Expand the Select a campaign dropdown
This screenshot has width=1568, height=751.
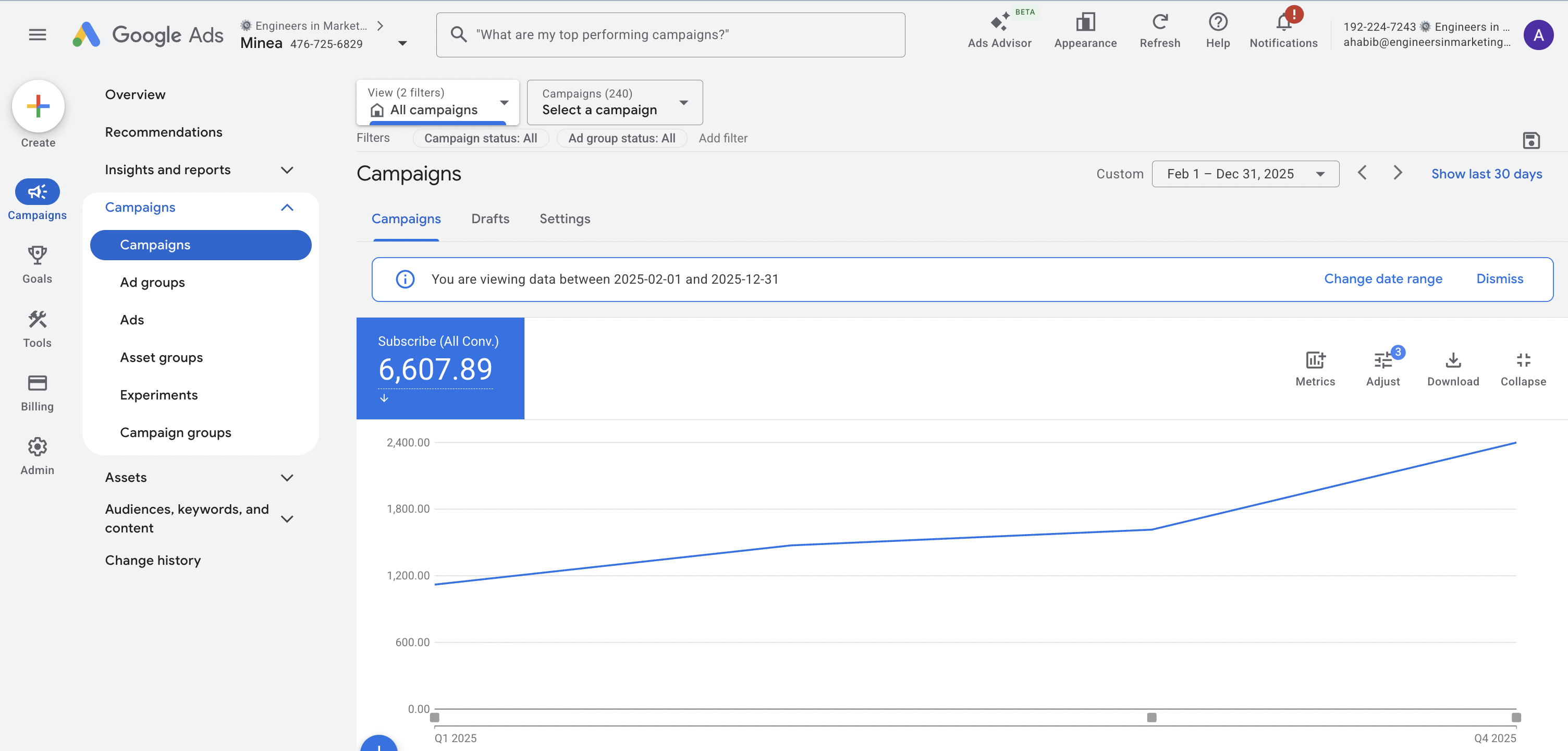(614, 102)
